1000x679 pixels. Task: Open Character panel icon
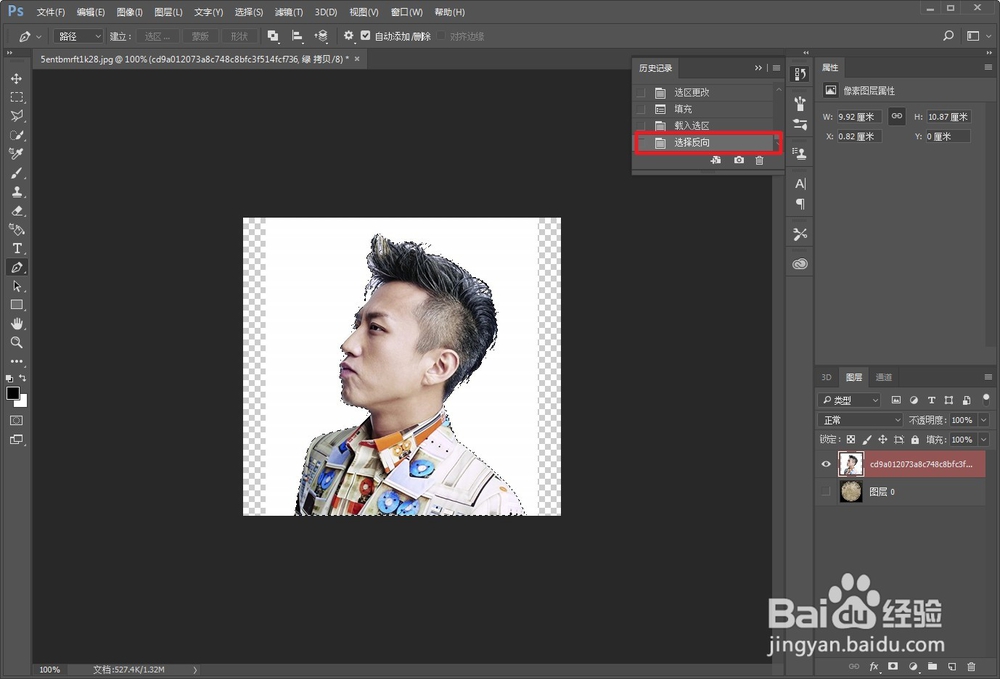point(800,184)
